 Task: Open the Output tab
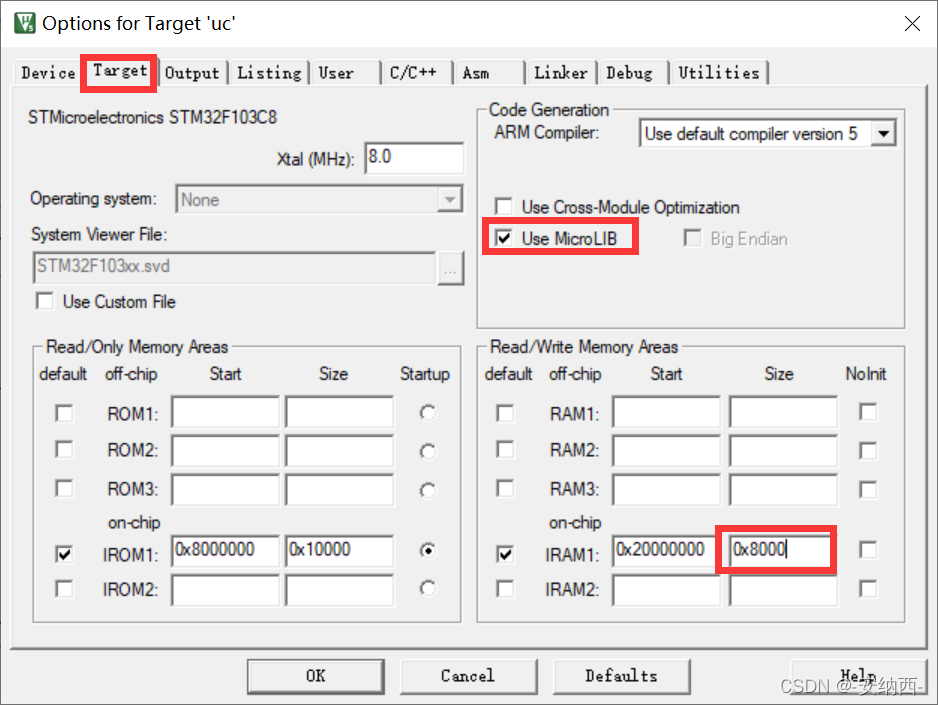192,73
